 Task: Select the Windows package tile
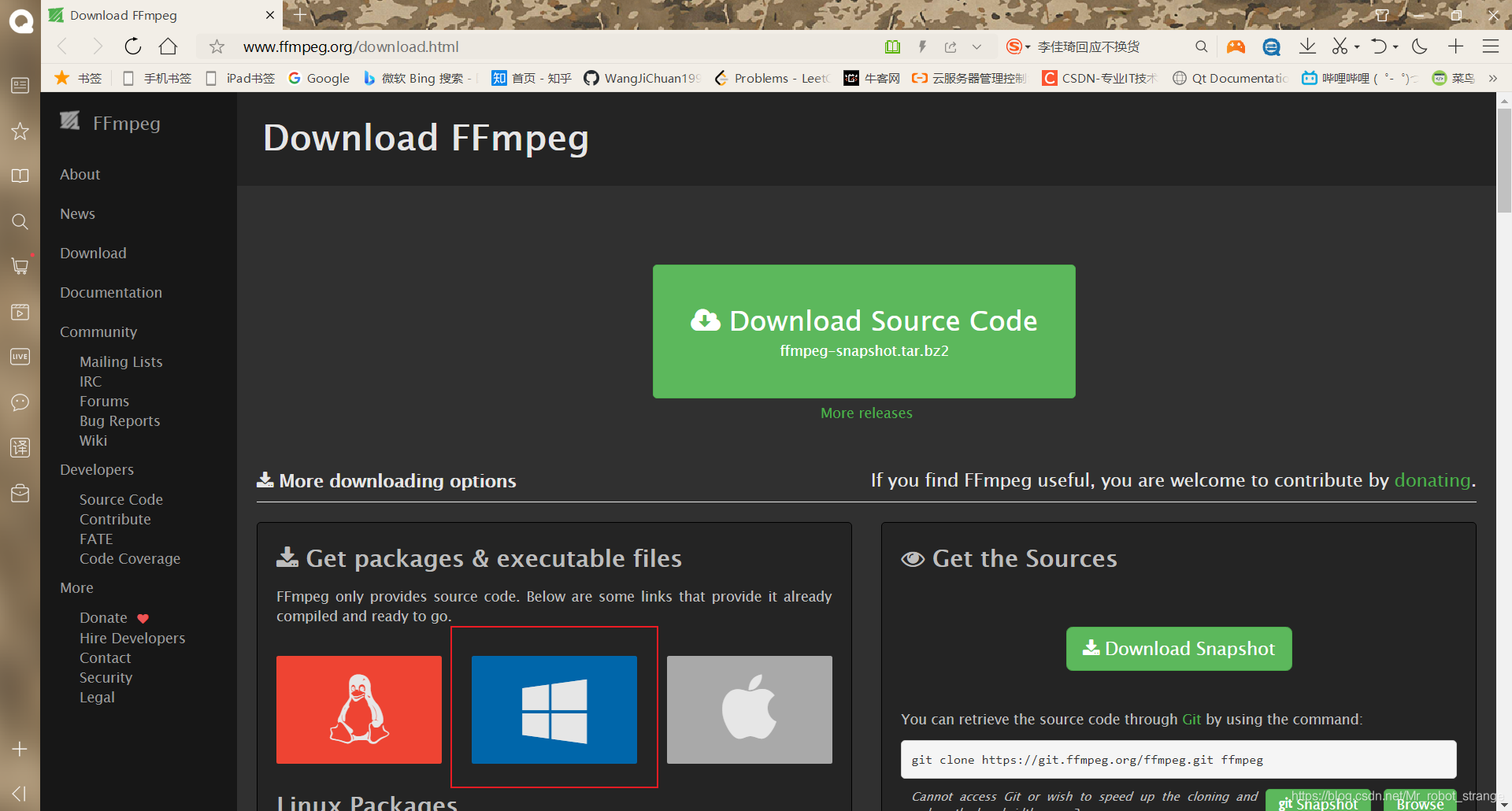[x=554, y=709]
